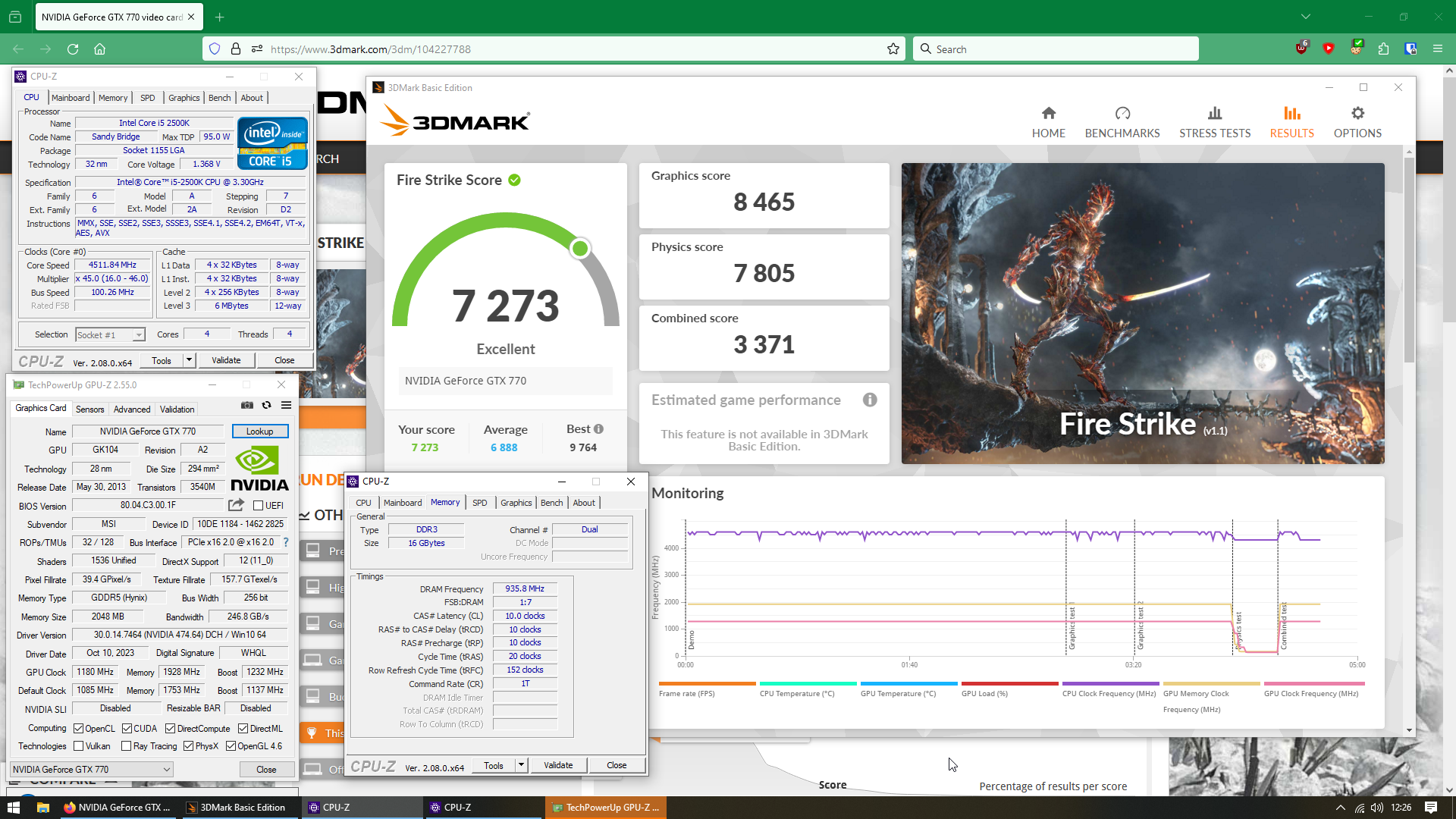
Task: Expand Tools dropdown arrow in CPU-Z Memory window
Action: (x=521, y=765)
